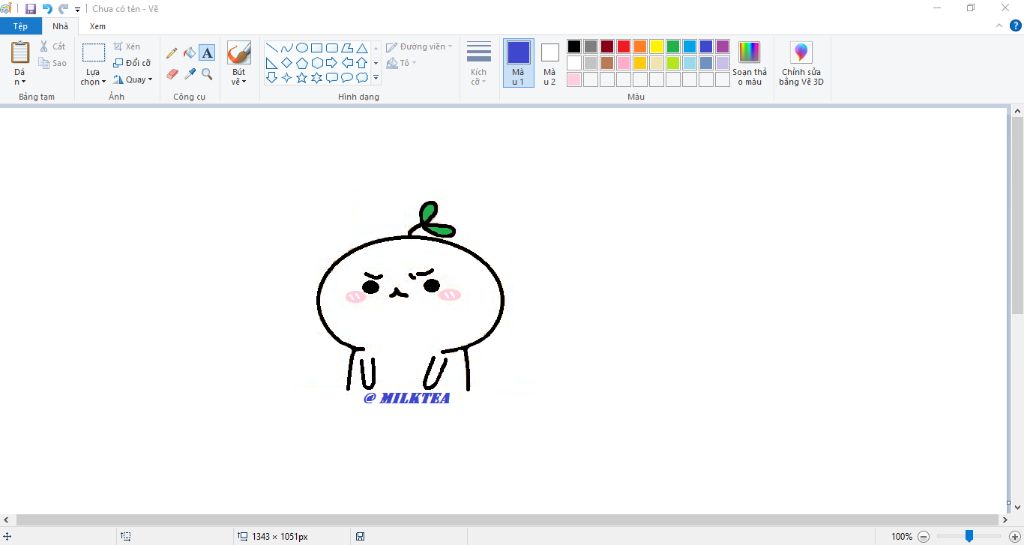Click the zoom slider handle

pyautogui.click(x=969, y=536)
